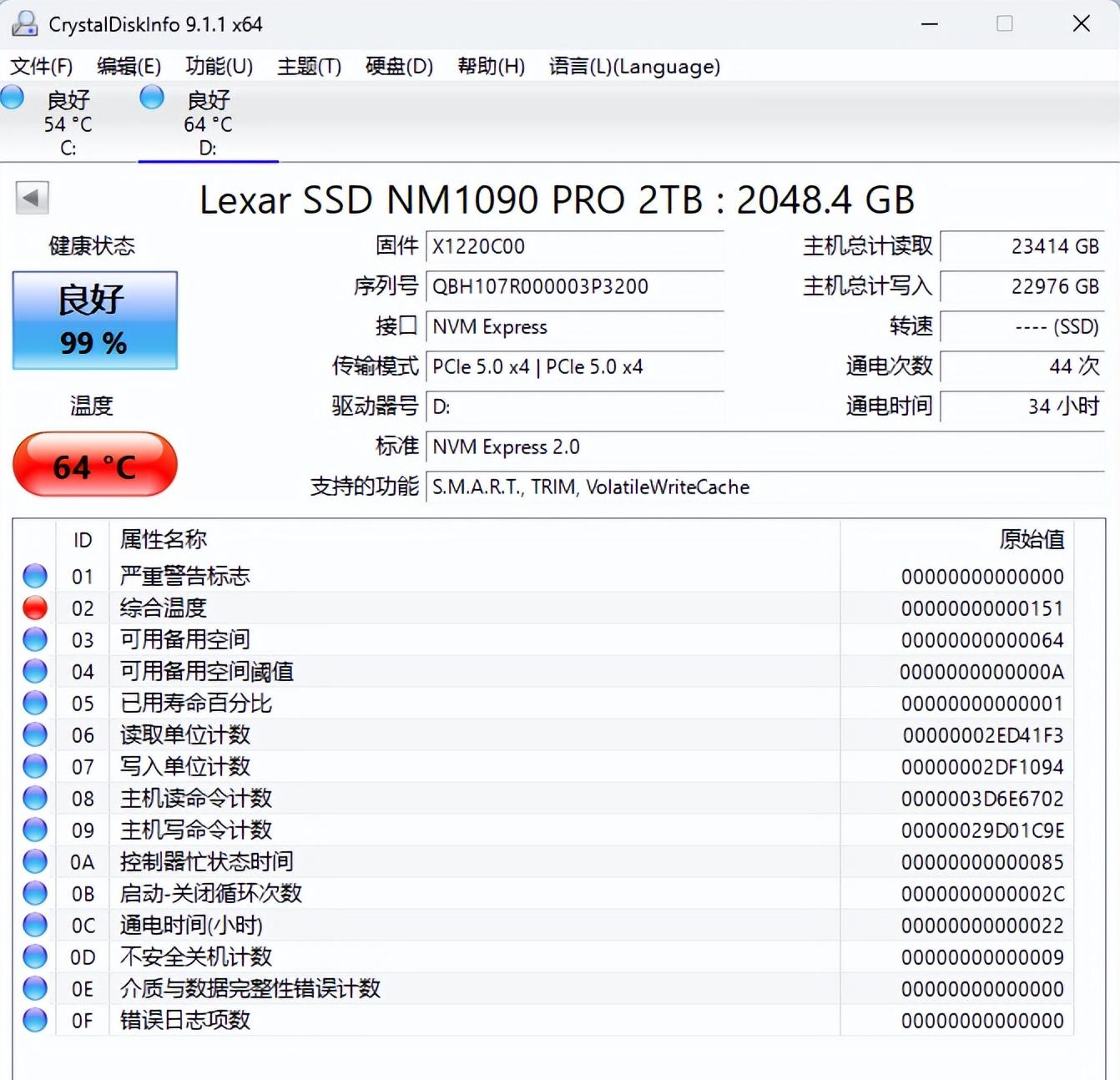Select the 读取单位计数 attribute name
The image size is (1120, 1080).
tap(185, 734)
